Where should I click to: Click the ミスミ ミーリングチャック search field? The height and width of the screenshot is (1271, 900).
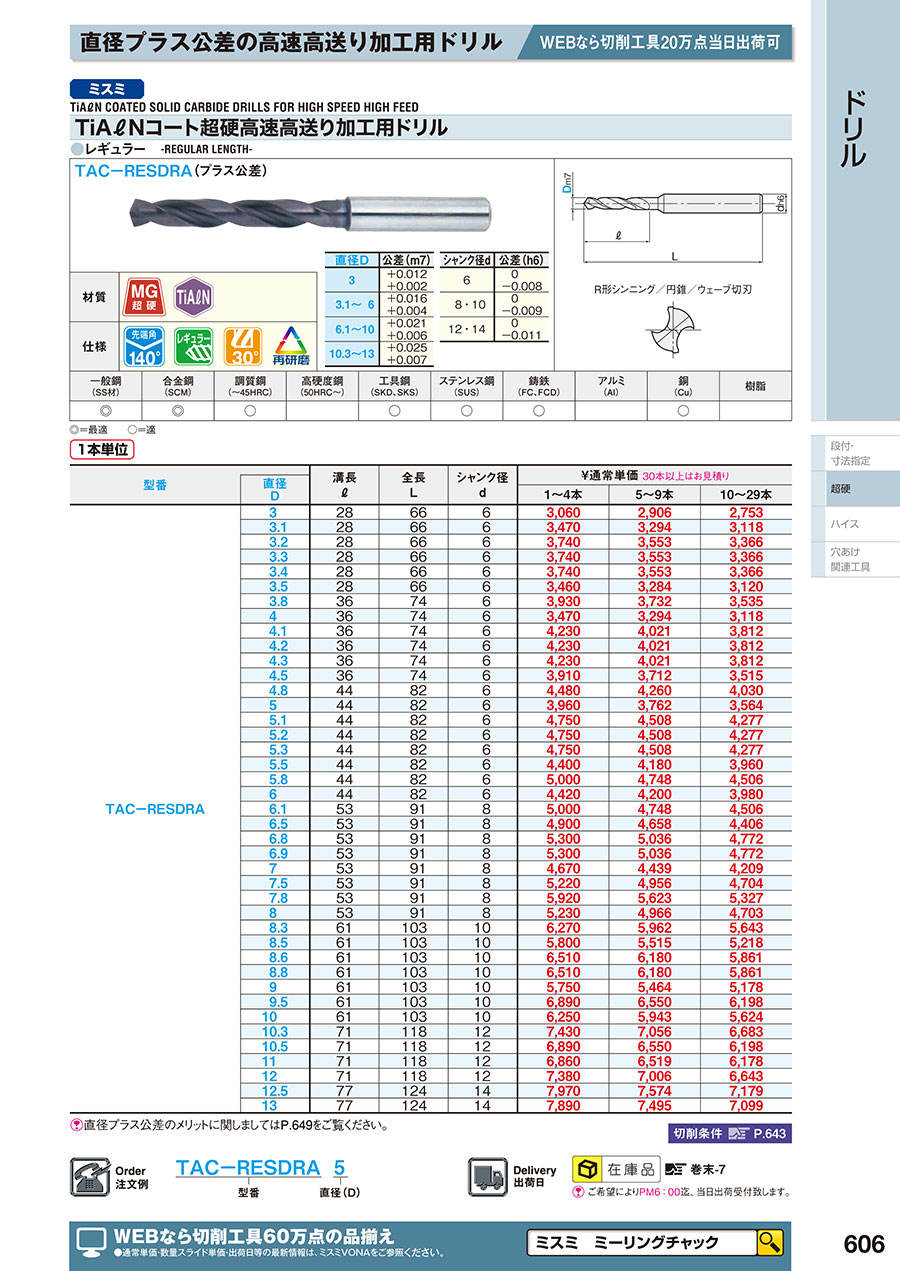[x=640, y=1242]
